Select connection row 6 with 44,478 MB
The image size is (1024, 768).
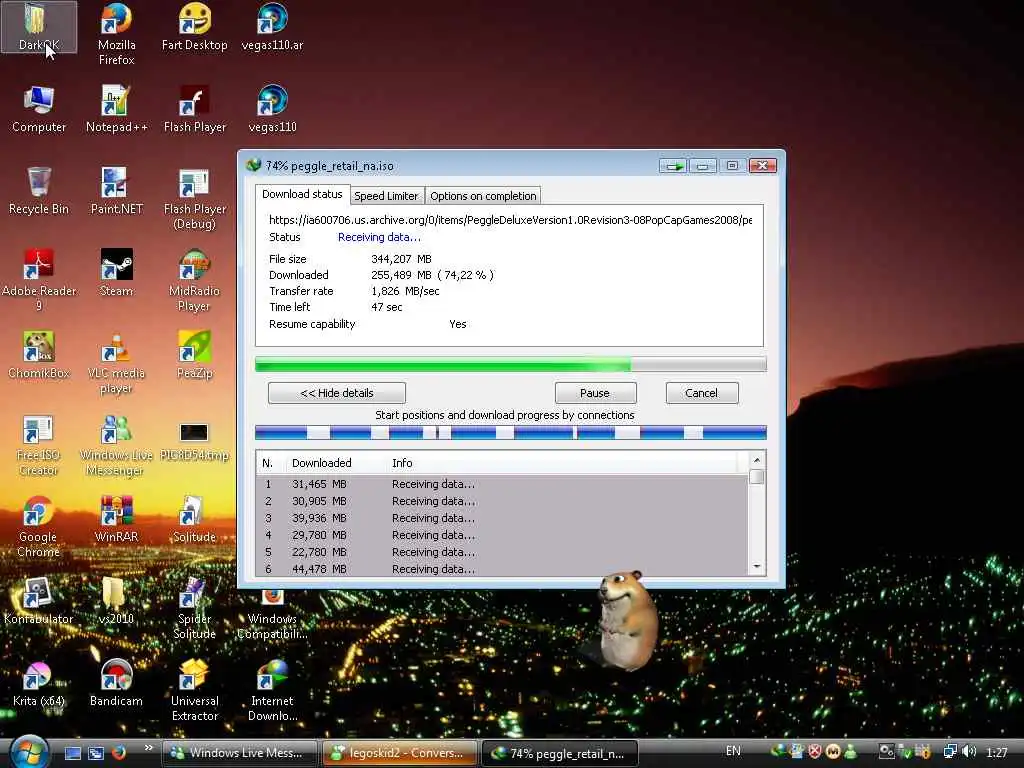click(502, 569)
